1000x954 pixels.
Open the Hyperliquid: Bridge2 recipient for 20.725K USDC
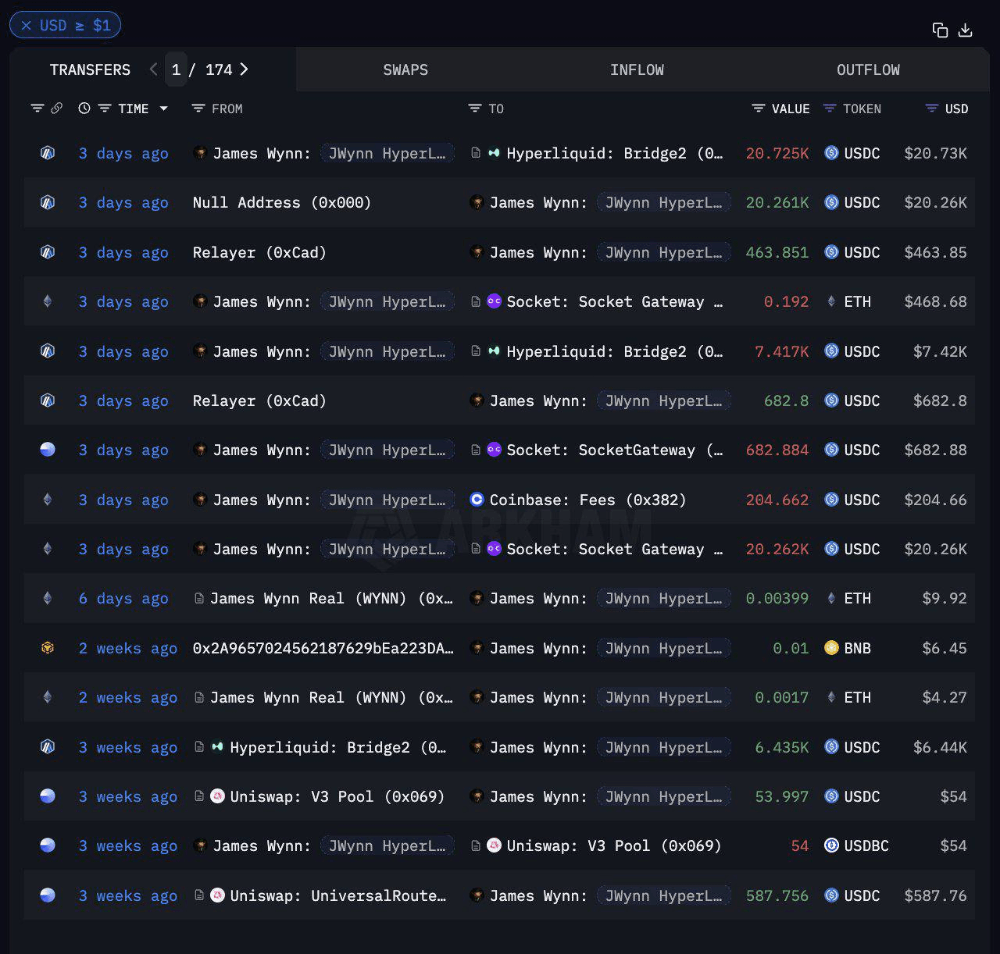pos(615,153)
